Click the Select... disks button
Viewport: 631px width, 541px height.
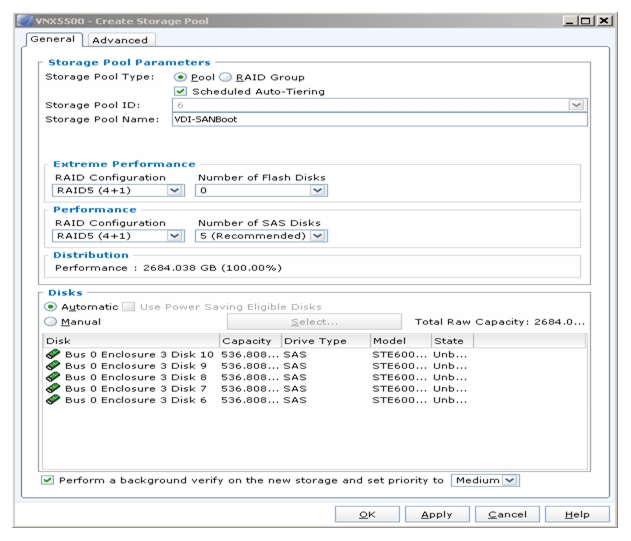coord(314,322)
